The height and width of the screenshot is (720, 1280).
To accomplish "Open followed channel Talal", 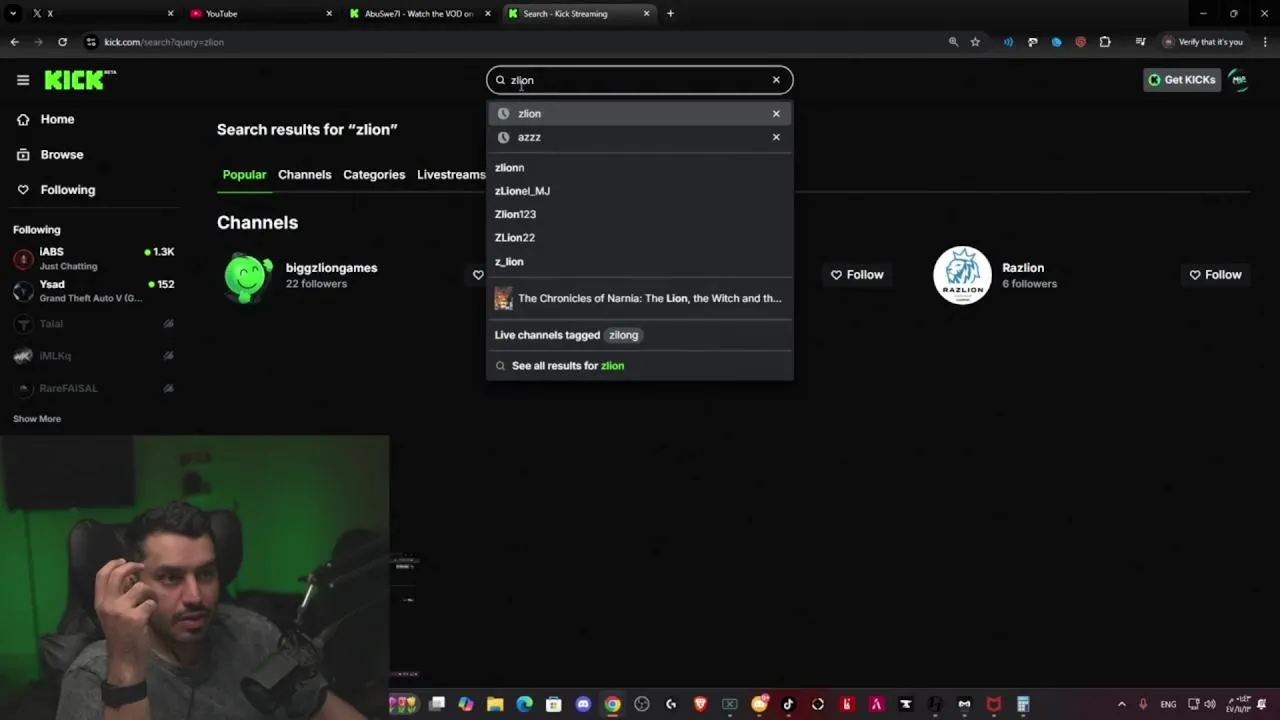I will point(93,324).
